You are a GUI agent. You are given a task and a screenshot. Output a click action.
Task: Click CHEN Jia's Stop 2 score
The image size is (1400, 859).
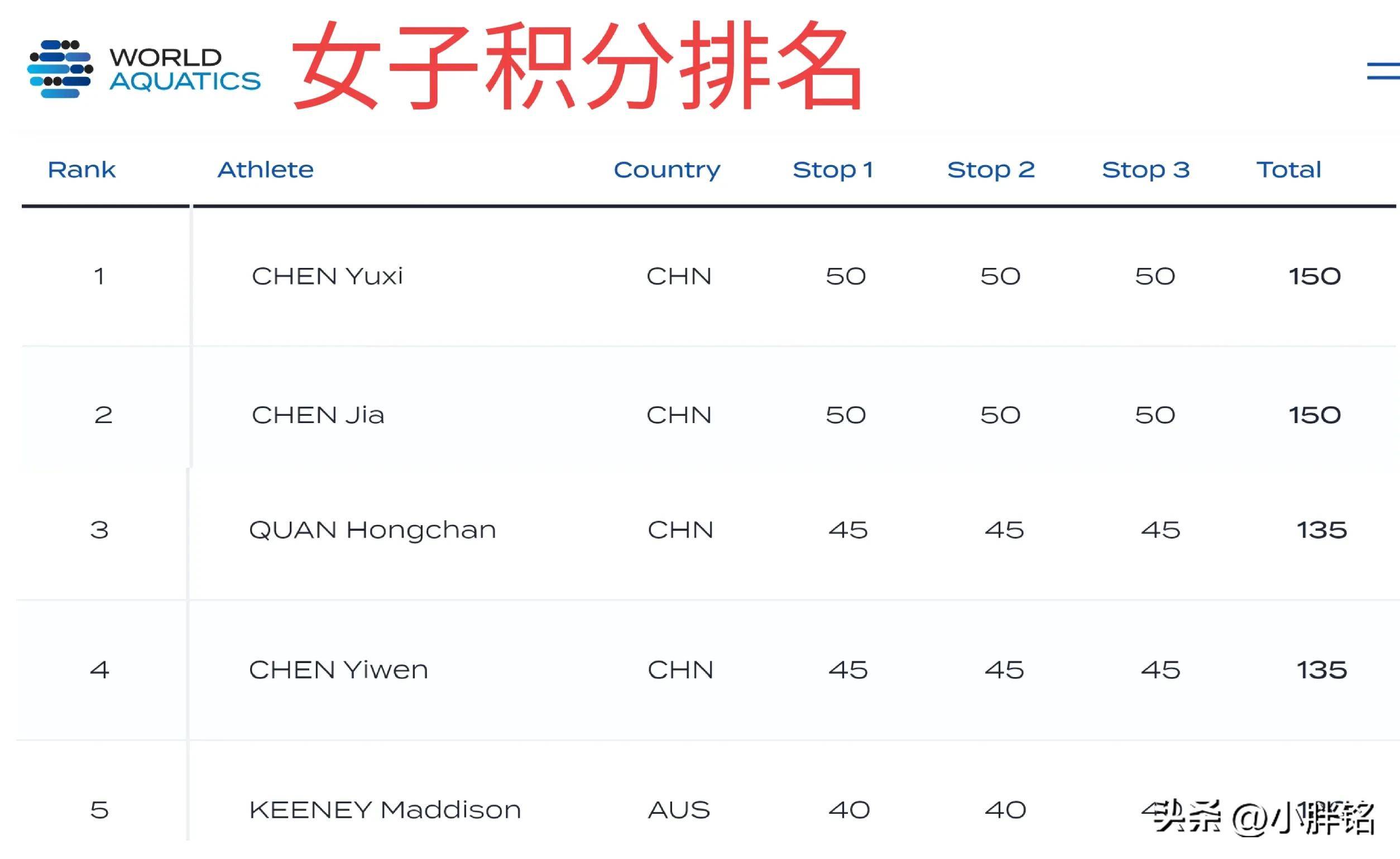click(x=1000, y=415)
